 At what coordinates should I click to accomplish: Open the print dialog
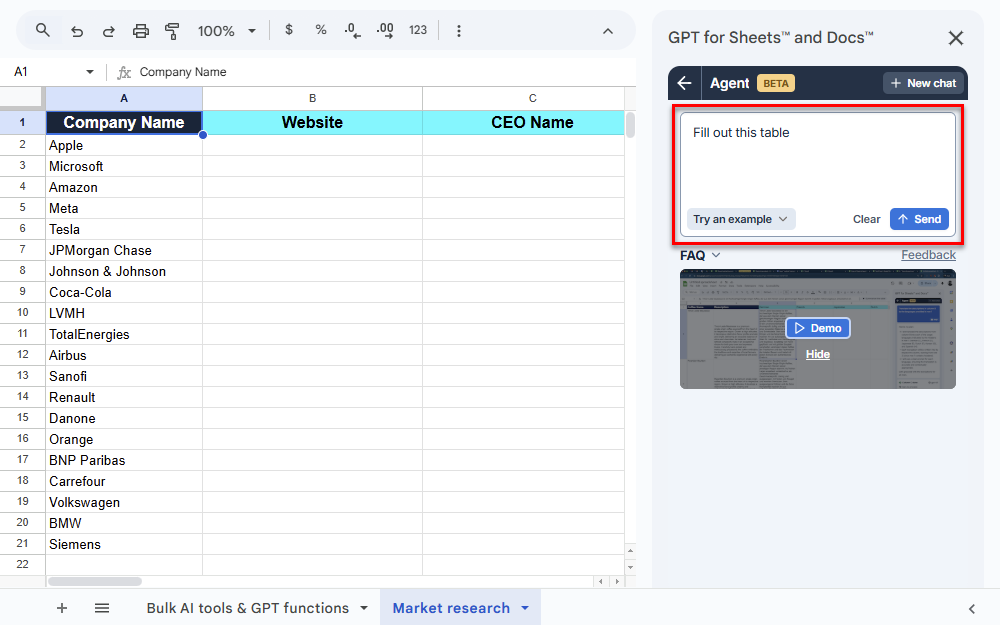click(140, 30)
